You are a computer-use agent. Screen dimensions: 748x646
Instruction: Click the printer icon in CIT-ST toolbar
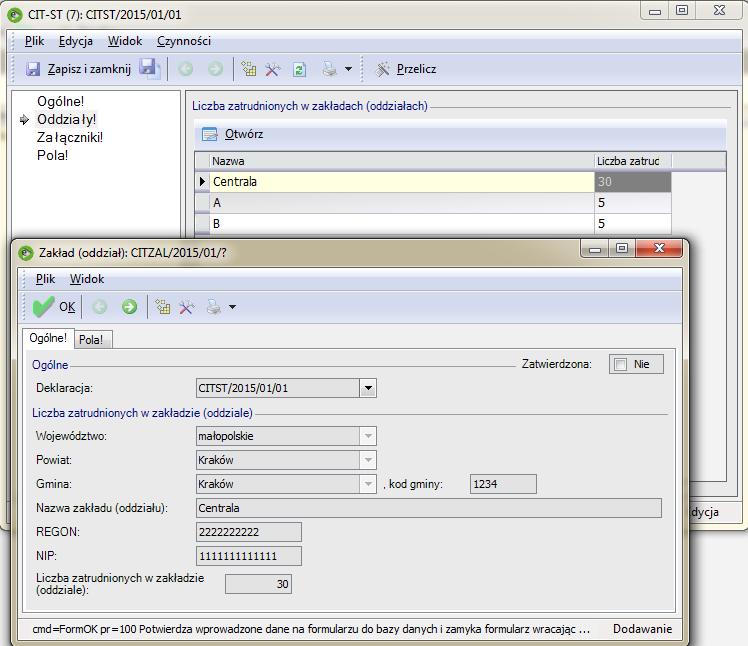[x=330, y=69]
